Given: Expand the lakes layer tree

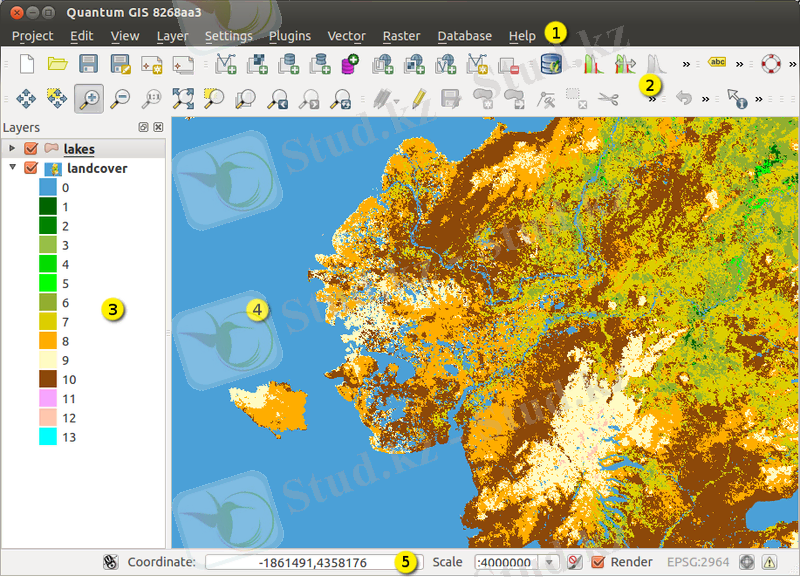Looking at the screenshot, I should tap(12, 149).
